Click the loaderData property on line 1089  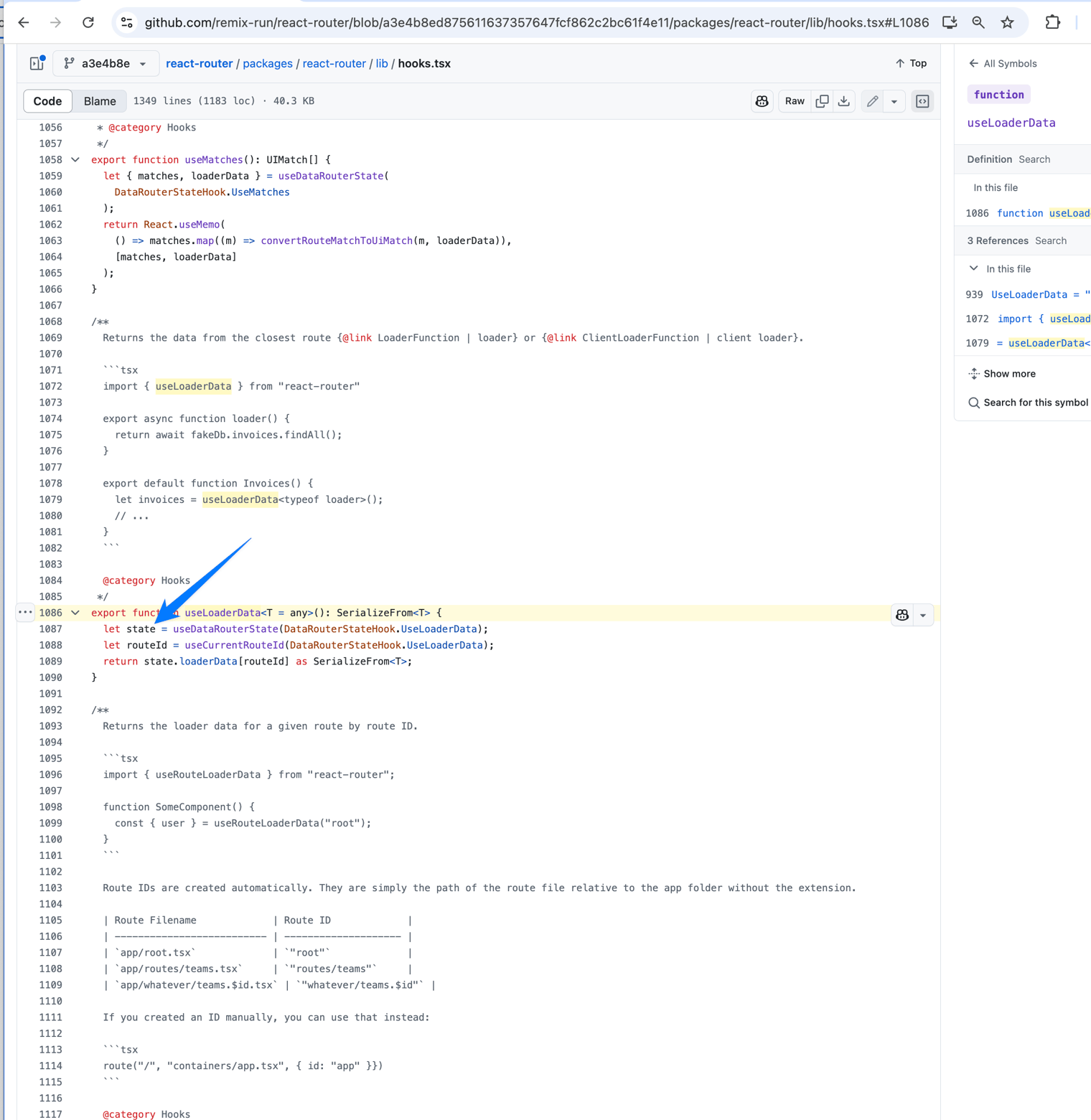(208, 662)
